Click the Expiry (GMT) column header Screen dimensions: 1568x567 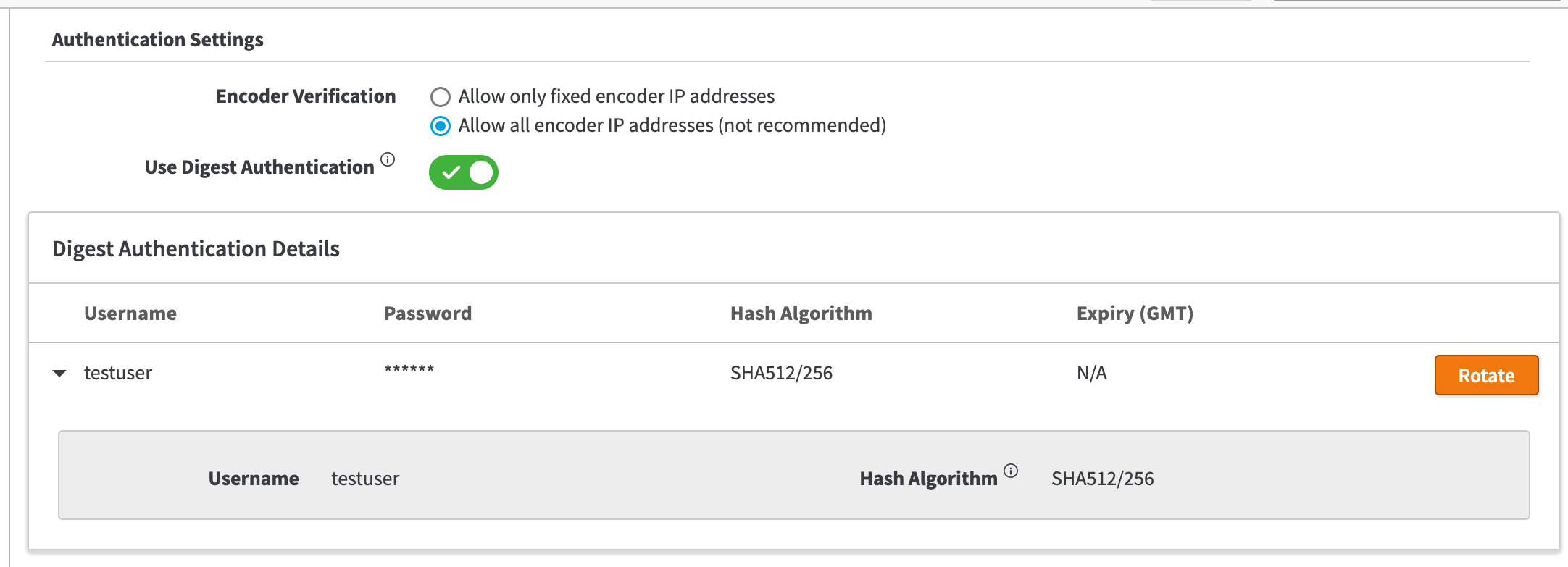[x=1135, y=314]
